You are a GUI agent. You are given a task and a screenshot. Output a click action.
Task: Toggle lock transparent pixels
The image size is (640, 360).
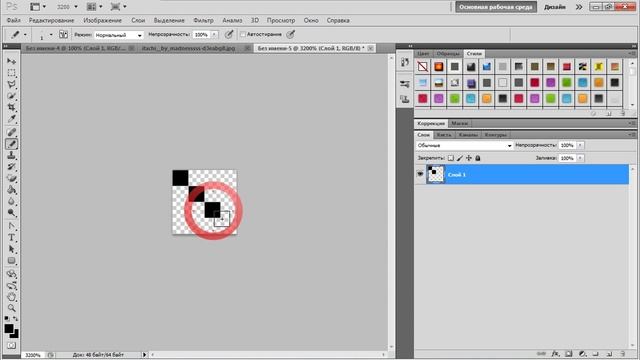click(x=451, y=158)
